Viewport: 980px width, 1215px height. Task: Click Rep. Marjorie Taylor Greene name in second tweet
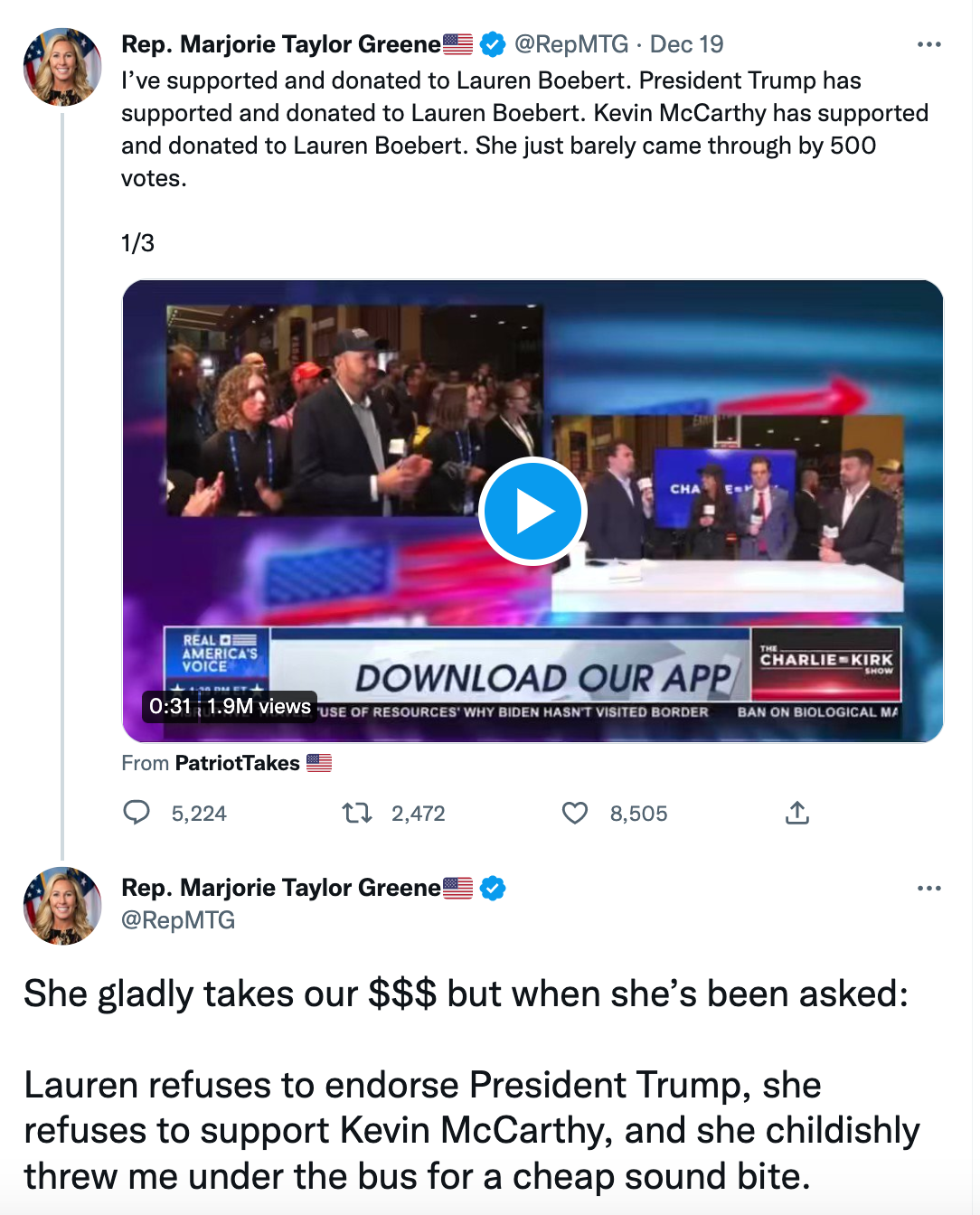(x=281, y=888)
